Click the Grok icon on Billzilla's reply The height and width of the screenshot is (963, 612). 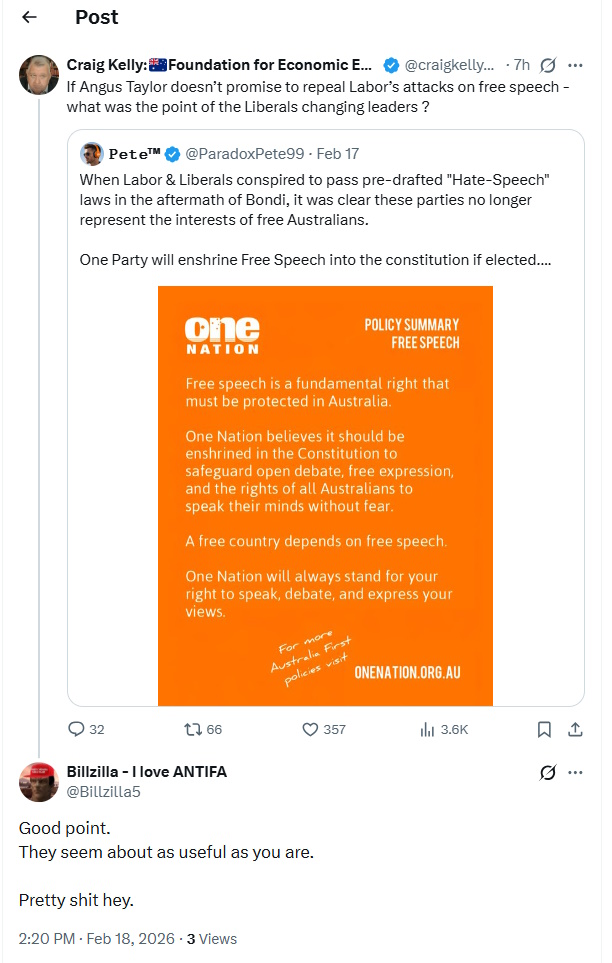coord(547,772)
